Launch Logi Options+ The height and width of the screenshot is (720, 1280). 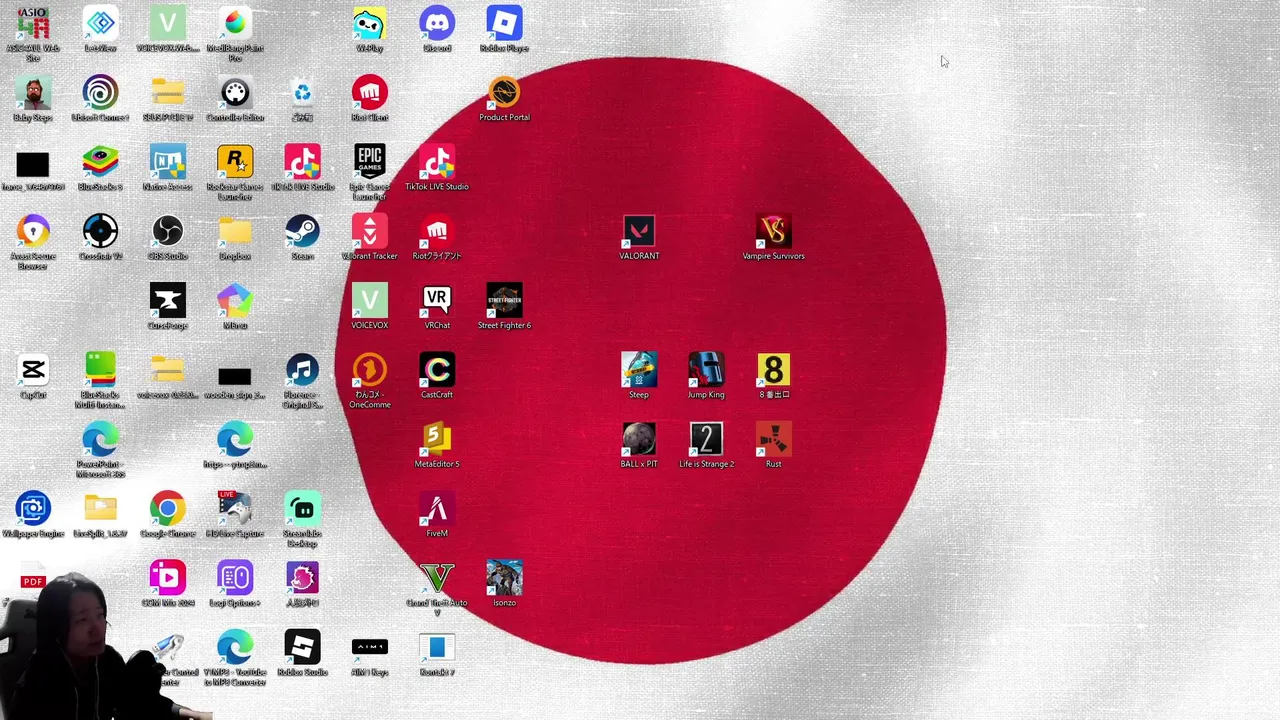[x=235, y=578]
